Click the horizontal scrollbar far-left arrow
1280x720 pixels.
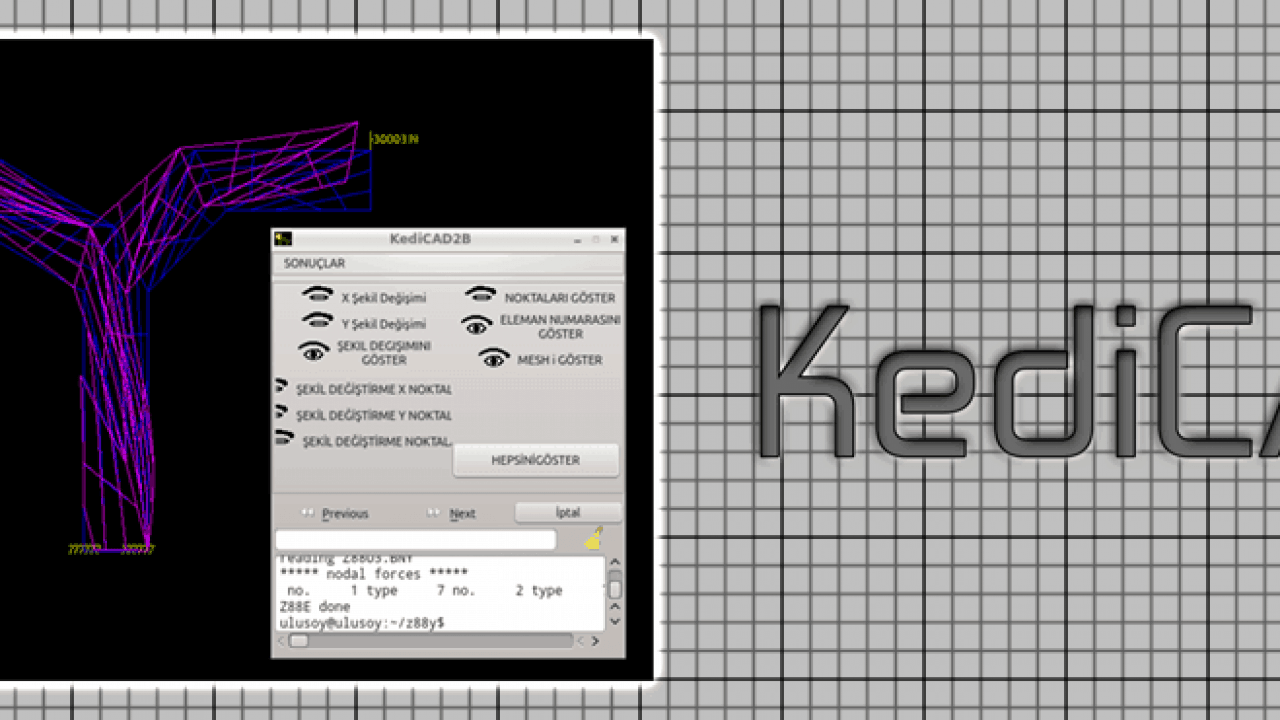(x=282, y=641)
